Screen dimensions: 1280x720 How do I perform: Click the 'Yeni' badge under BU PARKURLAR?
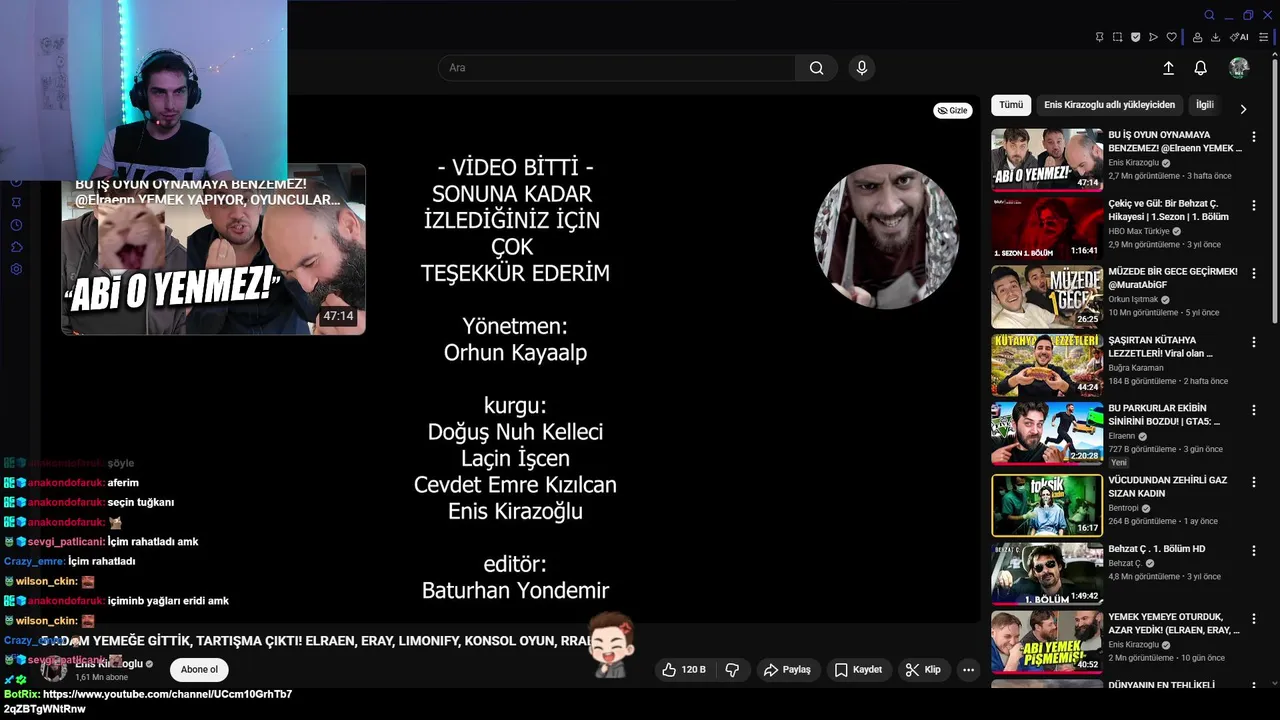coord(1119,463)
